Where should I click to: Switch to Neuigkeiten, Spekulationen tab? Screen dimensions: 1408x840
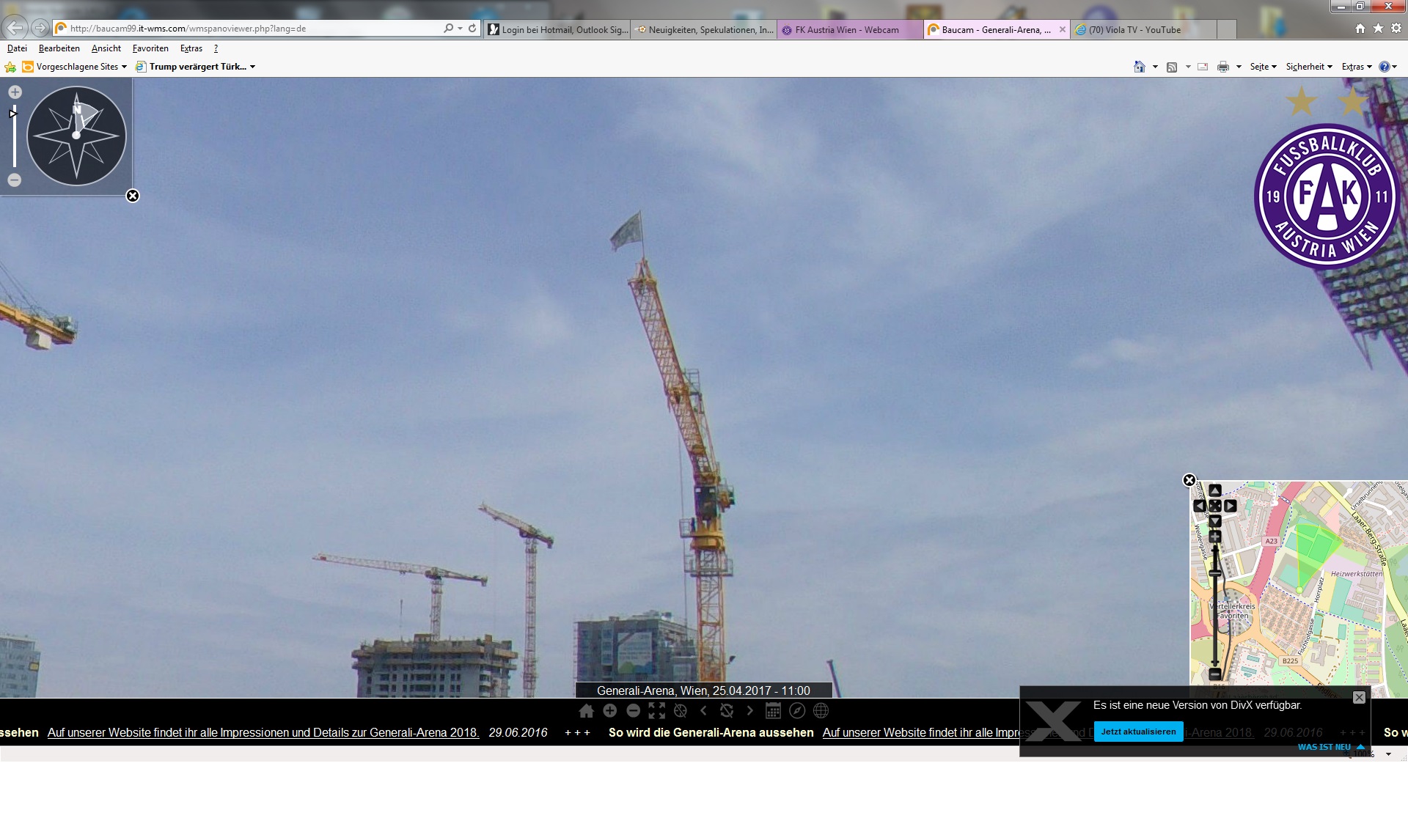point(704,30)
